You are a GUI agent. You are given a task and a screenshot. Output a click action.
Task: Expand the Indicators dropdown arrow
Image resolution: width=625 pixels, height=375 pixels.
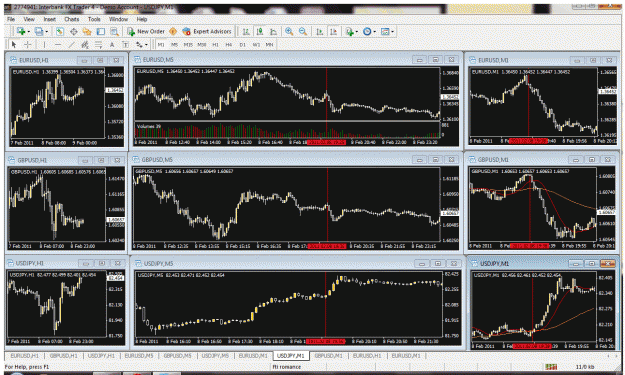[357, 32]
